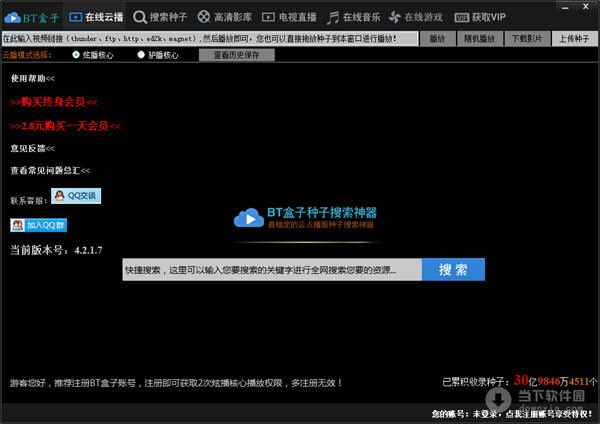Click the 查看历史保存 button
Screen dimensions: 600x424
point(236,55)
